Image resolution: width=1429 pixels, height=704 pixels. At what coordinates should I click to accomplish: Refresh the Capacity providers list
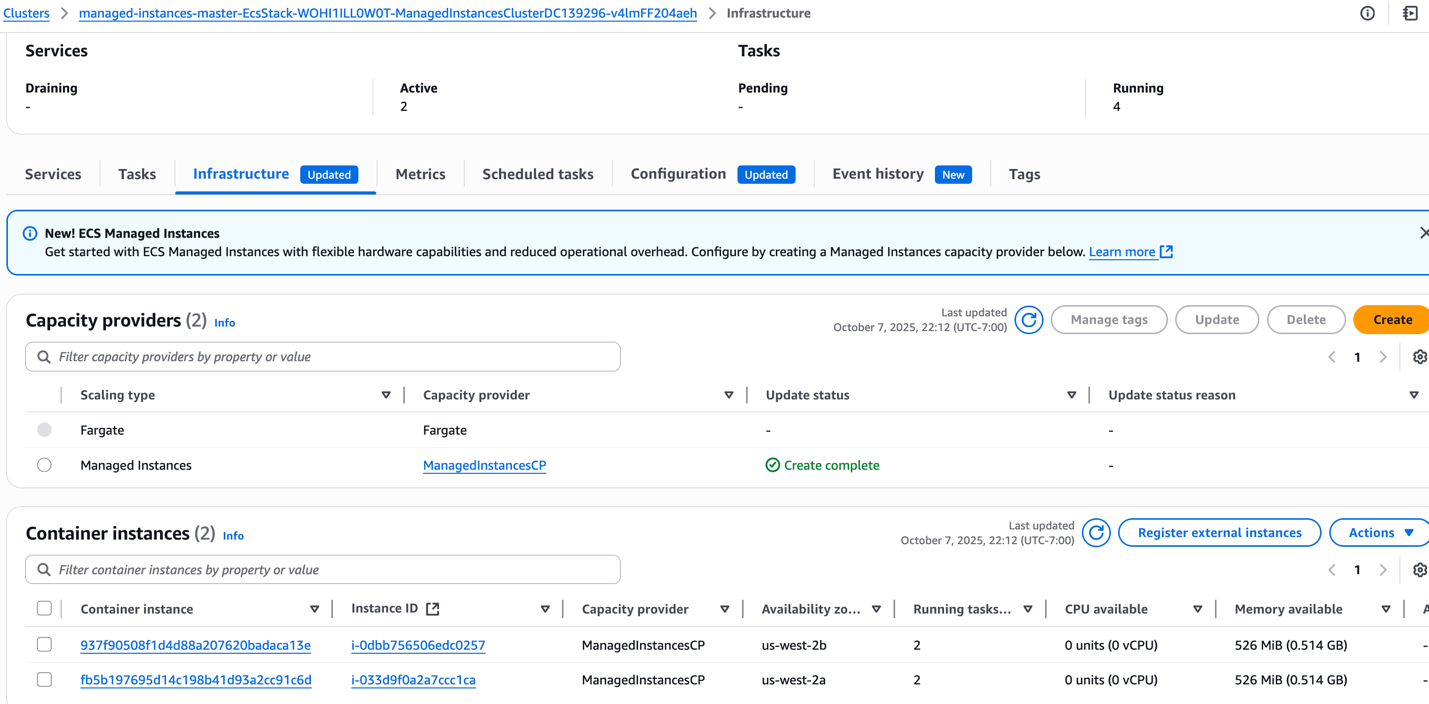tap(1028, 320)
